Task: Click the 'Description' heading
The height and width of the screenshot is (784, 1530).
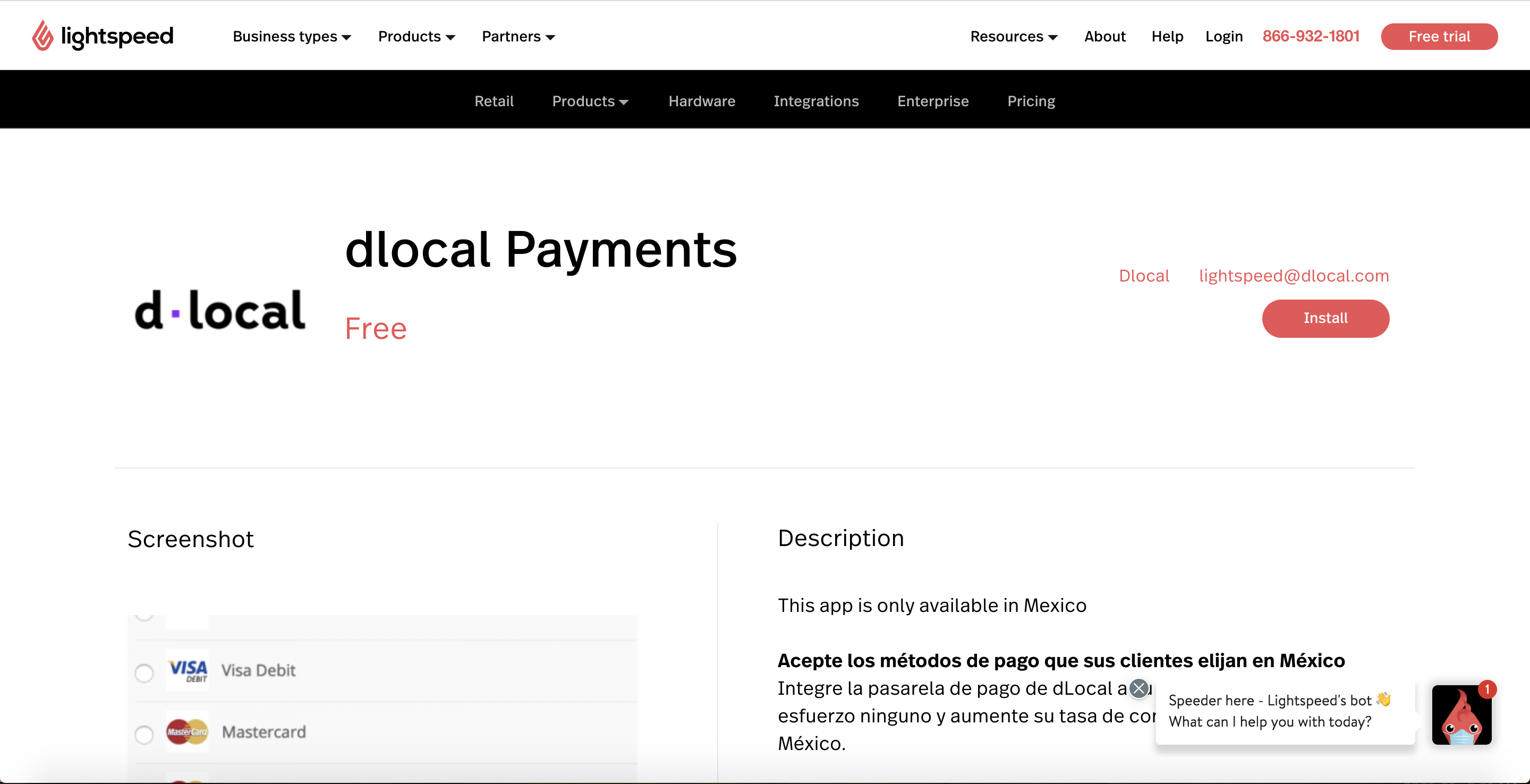Action: pos(840,538)
